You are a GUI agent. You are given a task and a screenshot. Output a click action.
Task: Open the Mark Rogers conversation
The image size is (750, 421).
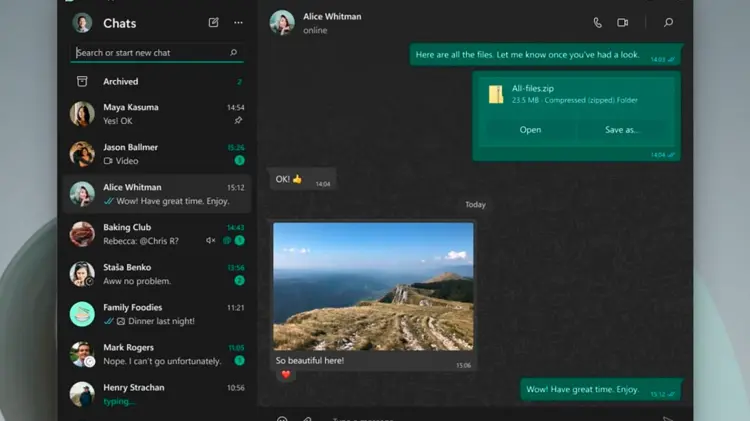point(158,354)
